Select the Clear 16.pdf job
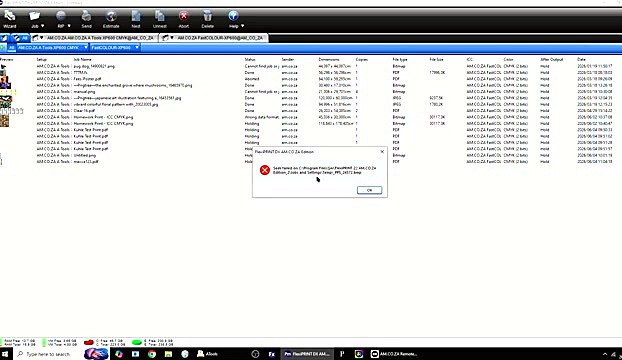The width and height of the screenshot is (622, 360). coord(84,111)
